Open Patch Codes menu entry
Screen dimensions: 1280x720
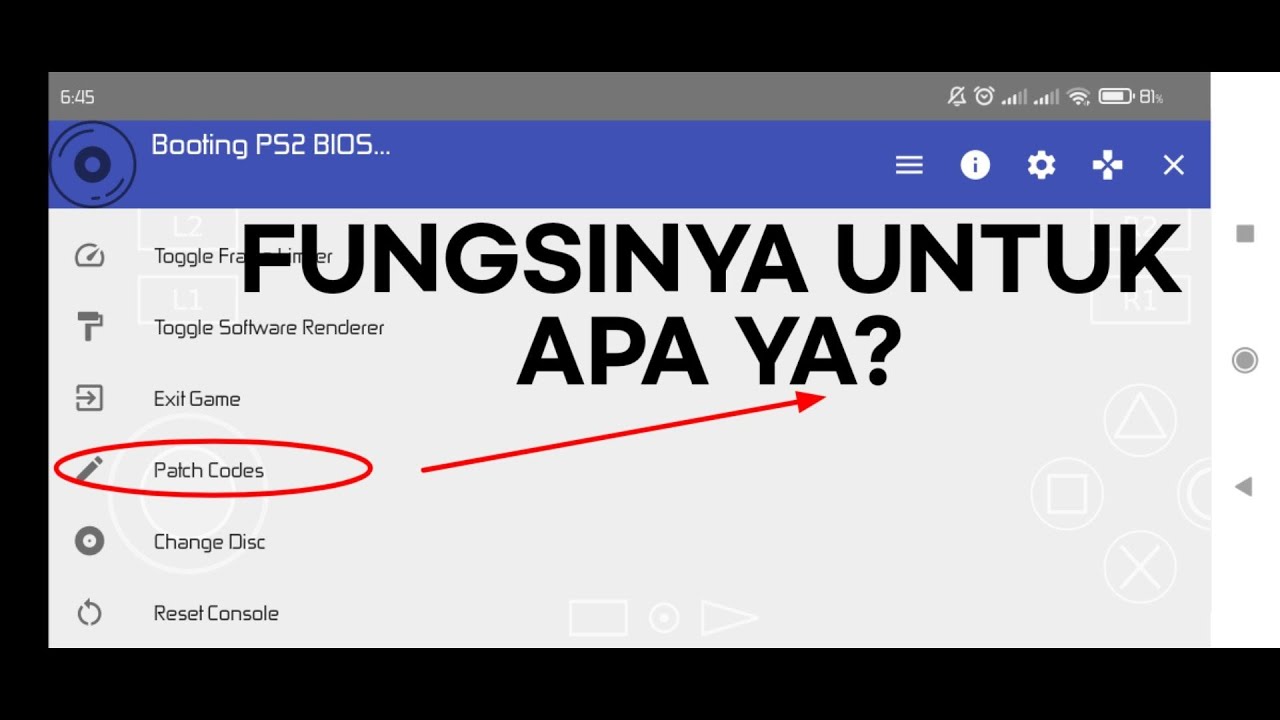209,470
